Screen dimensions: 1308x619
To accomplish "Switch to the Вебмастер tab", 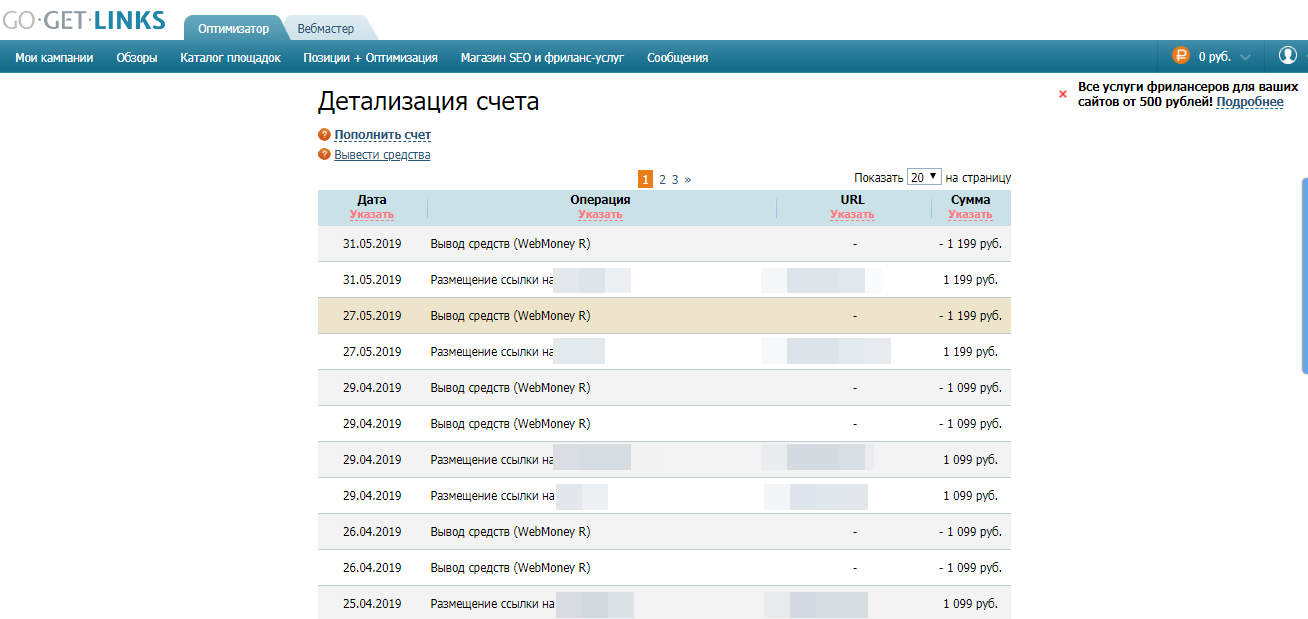I will pyautogui.click(x=325, y=29).
